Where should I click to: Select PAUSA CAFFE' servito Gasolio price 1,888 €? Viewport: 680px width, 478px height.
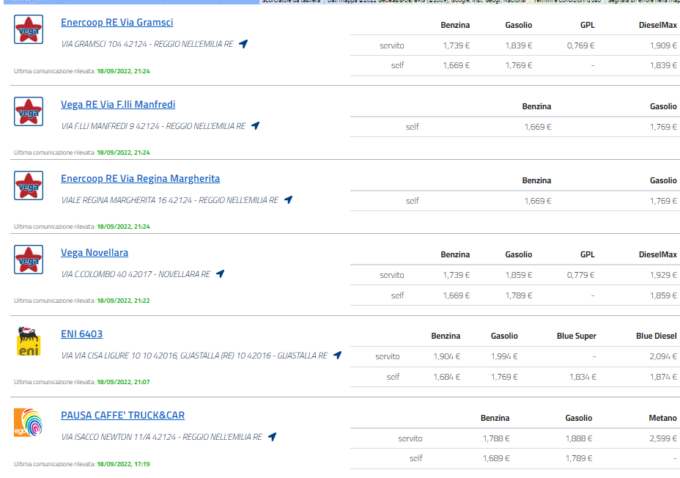coord(579,439)
